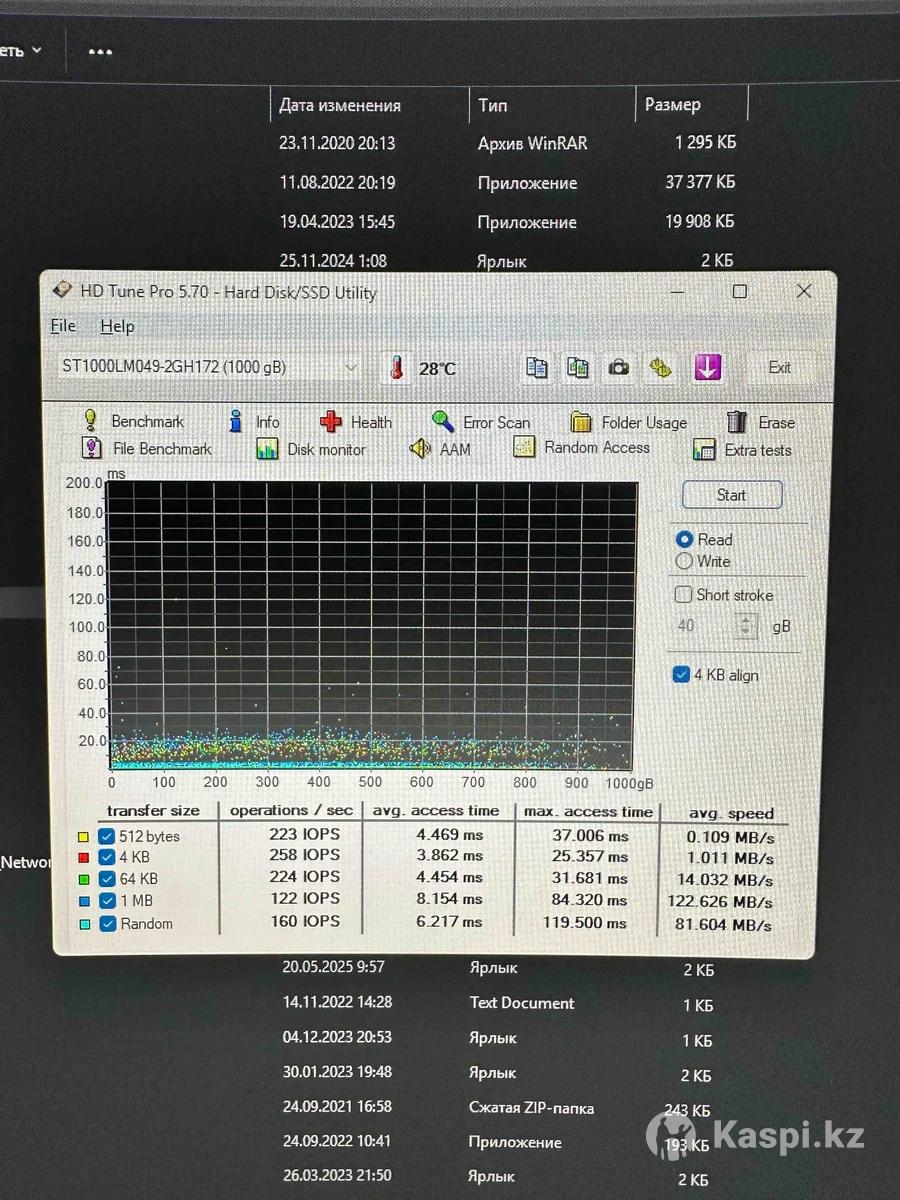Screen dimensions: 900x1200
Task: Open the Help menu
Action: 117,326
